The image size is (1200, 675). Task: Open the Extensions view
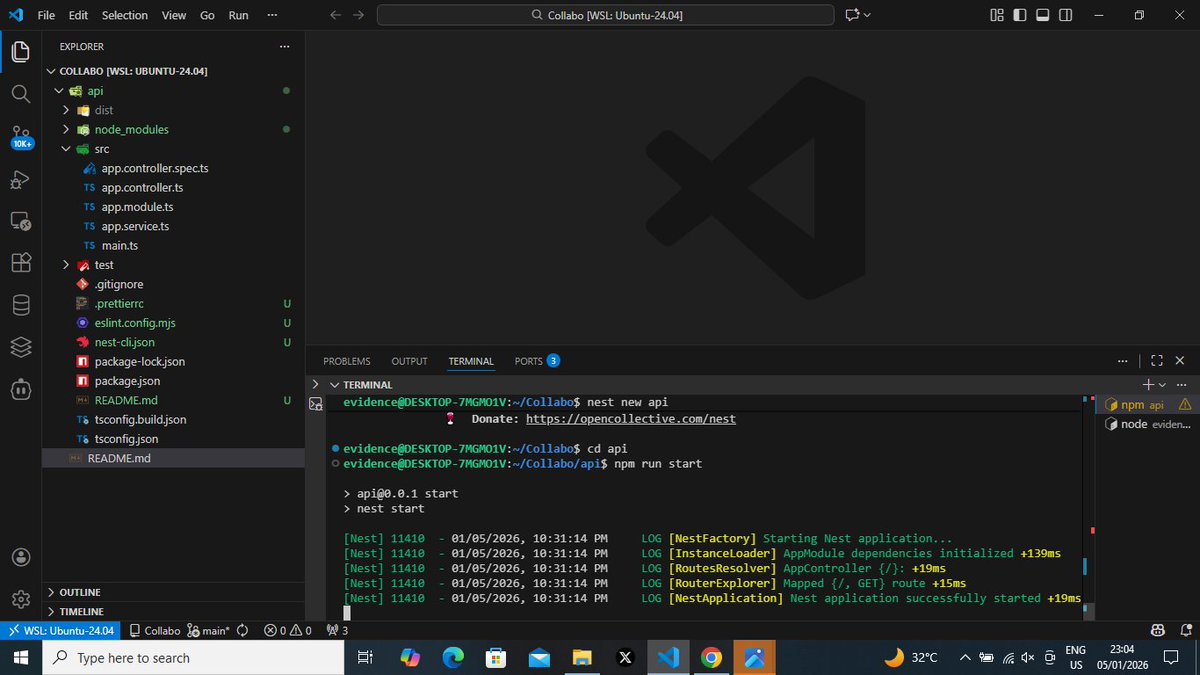click(21, 263)
